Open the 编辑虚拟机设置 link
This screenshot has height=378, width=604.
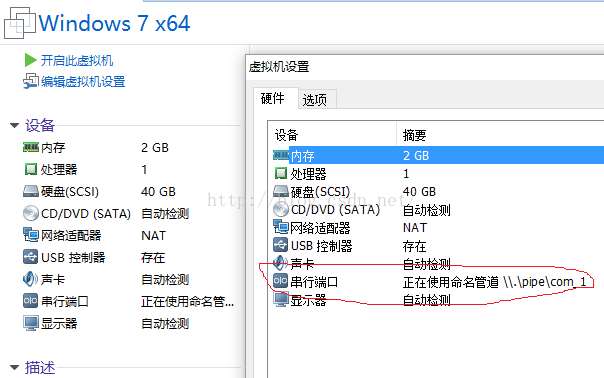pos(83,81)
